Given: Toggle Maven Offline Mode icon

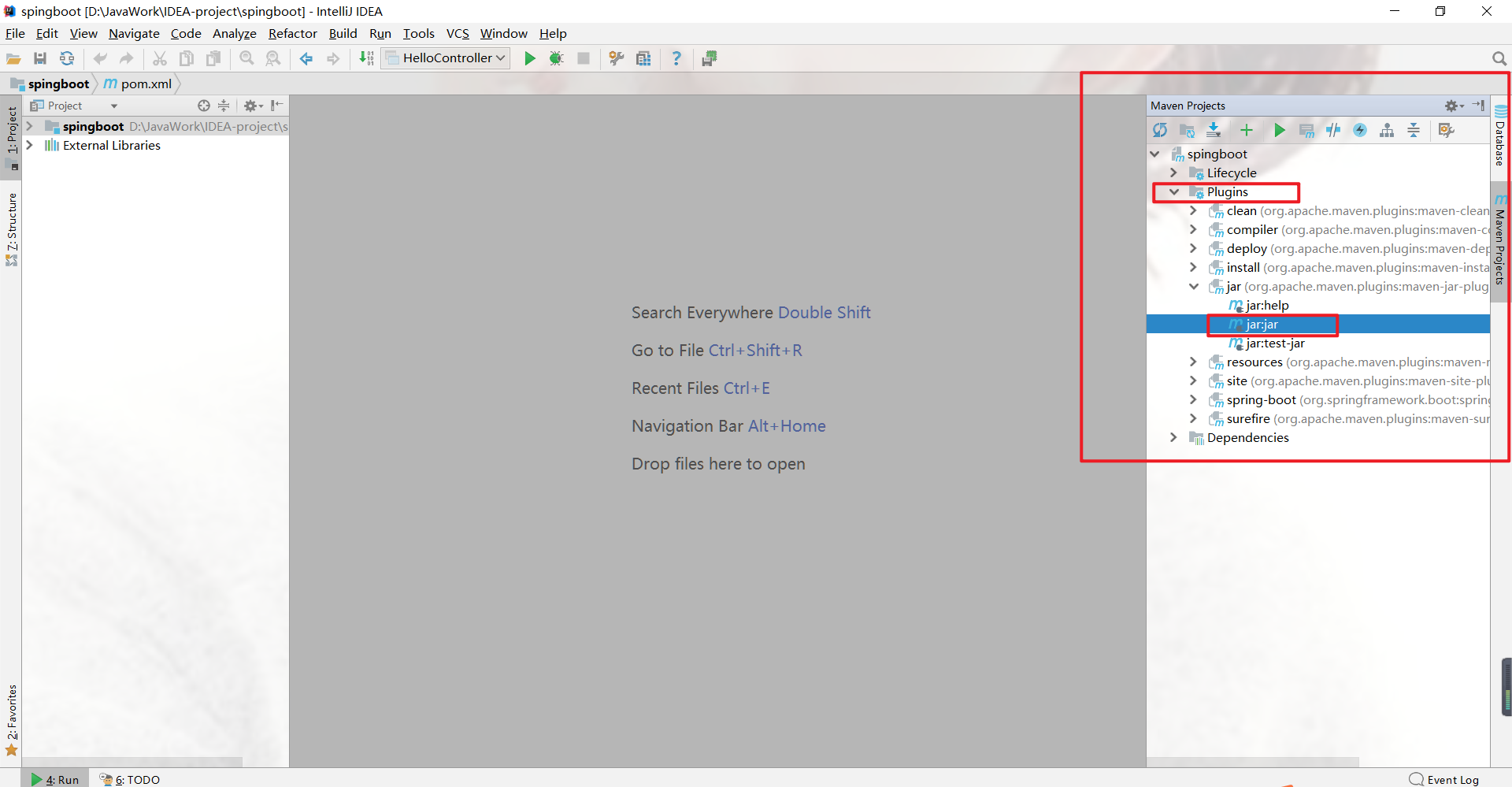Looking at the screenshot, I should (x=1333, y=130).
